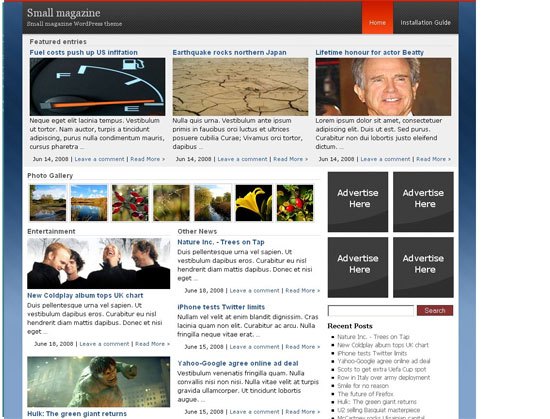Open recent post Yahoo-Google agree online ad deal
This screenshot has width=550, height=419.
click(384, 361)
